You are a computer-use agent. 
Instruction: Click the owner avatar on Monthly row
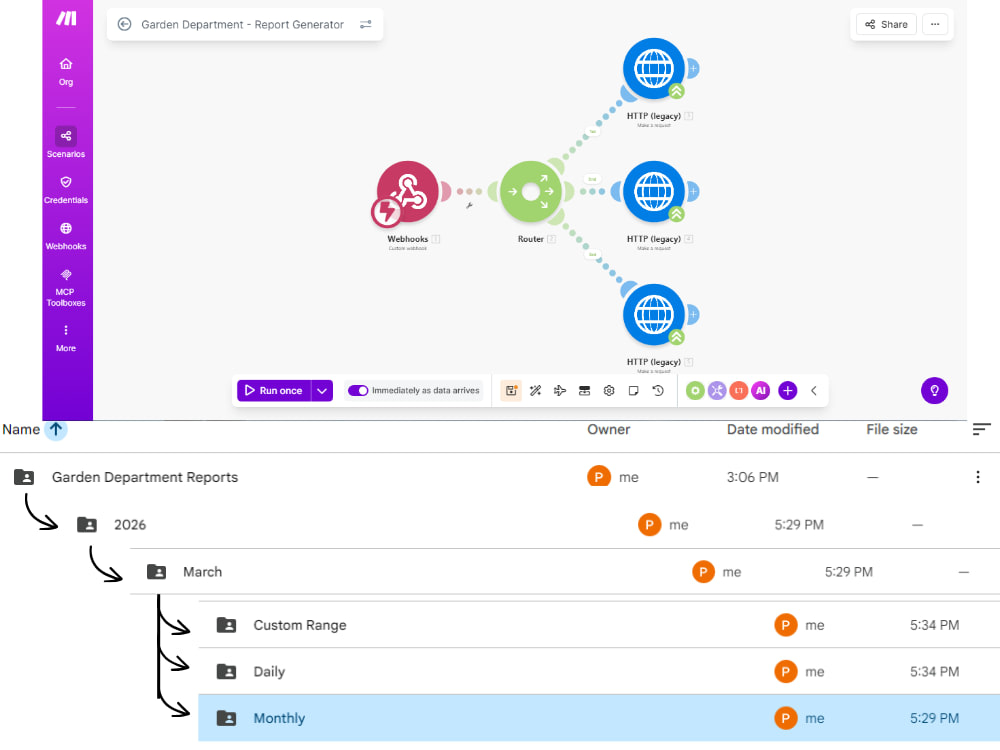pyautogui.click(x=786, y=718)
